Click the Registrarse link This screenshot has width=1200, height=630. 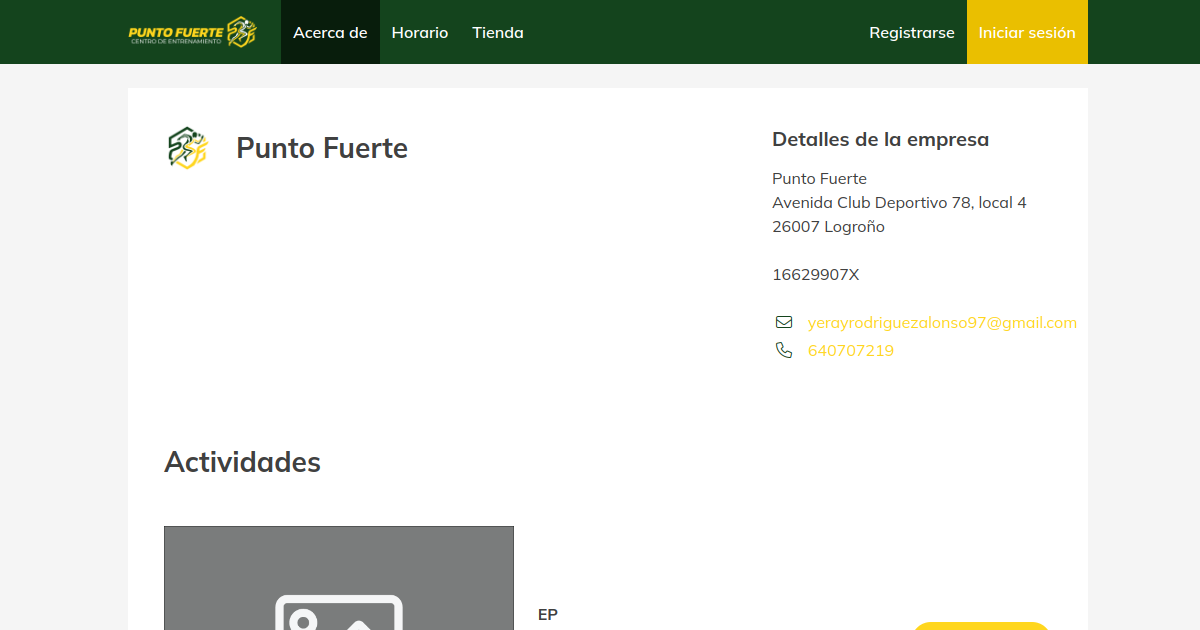click(912, 32)
